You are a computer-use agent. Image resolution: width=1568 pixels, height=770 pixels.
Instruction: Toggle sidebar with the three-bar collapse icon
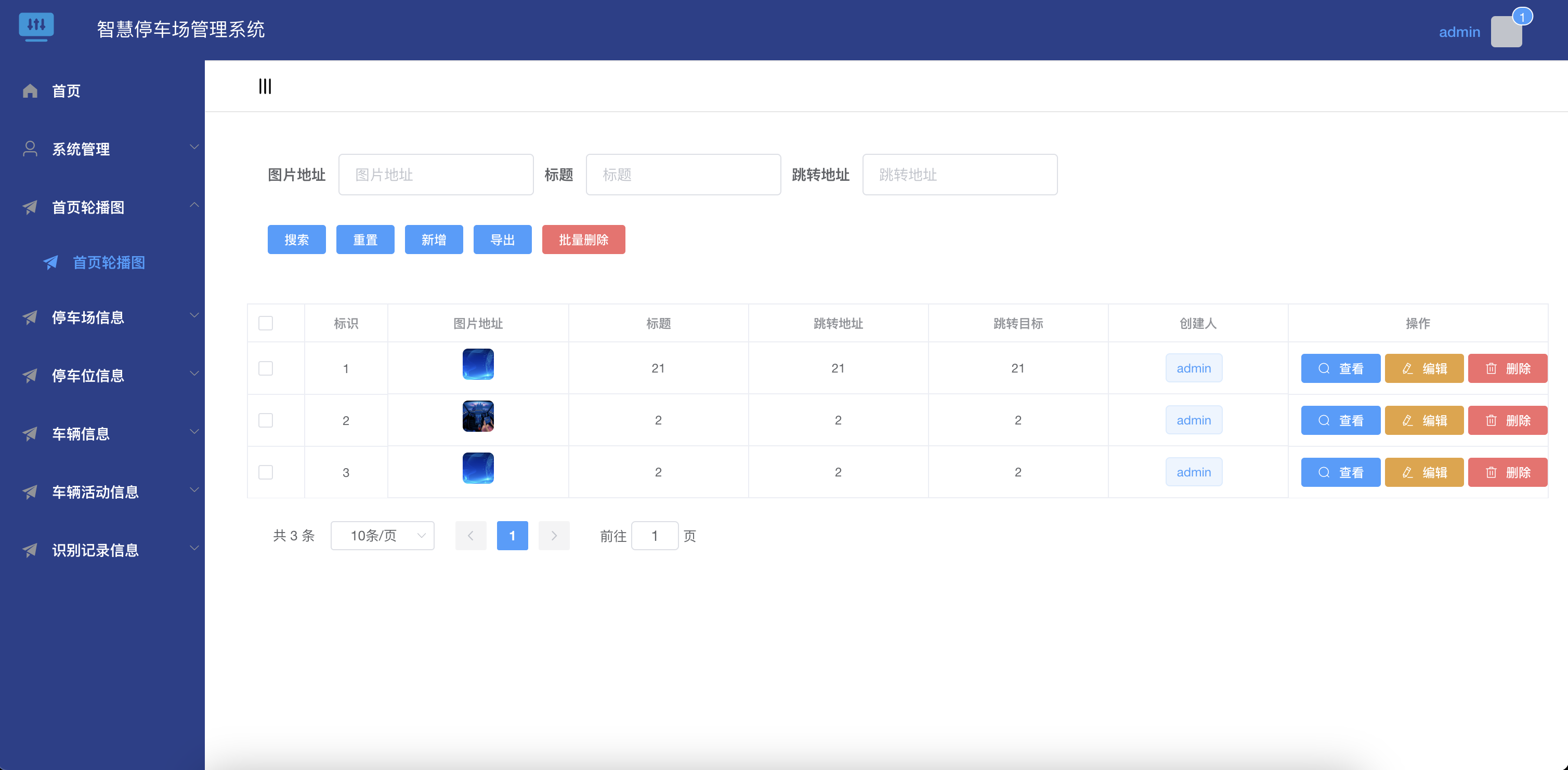point(265,86)
